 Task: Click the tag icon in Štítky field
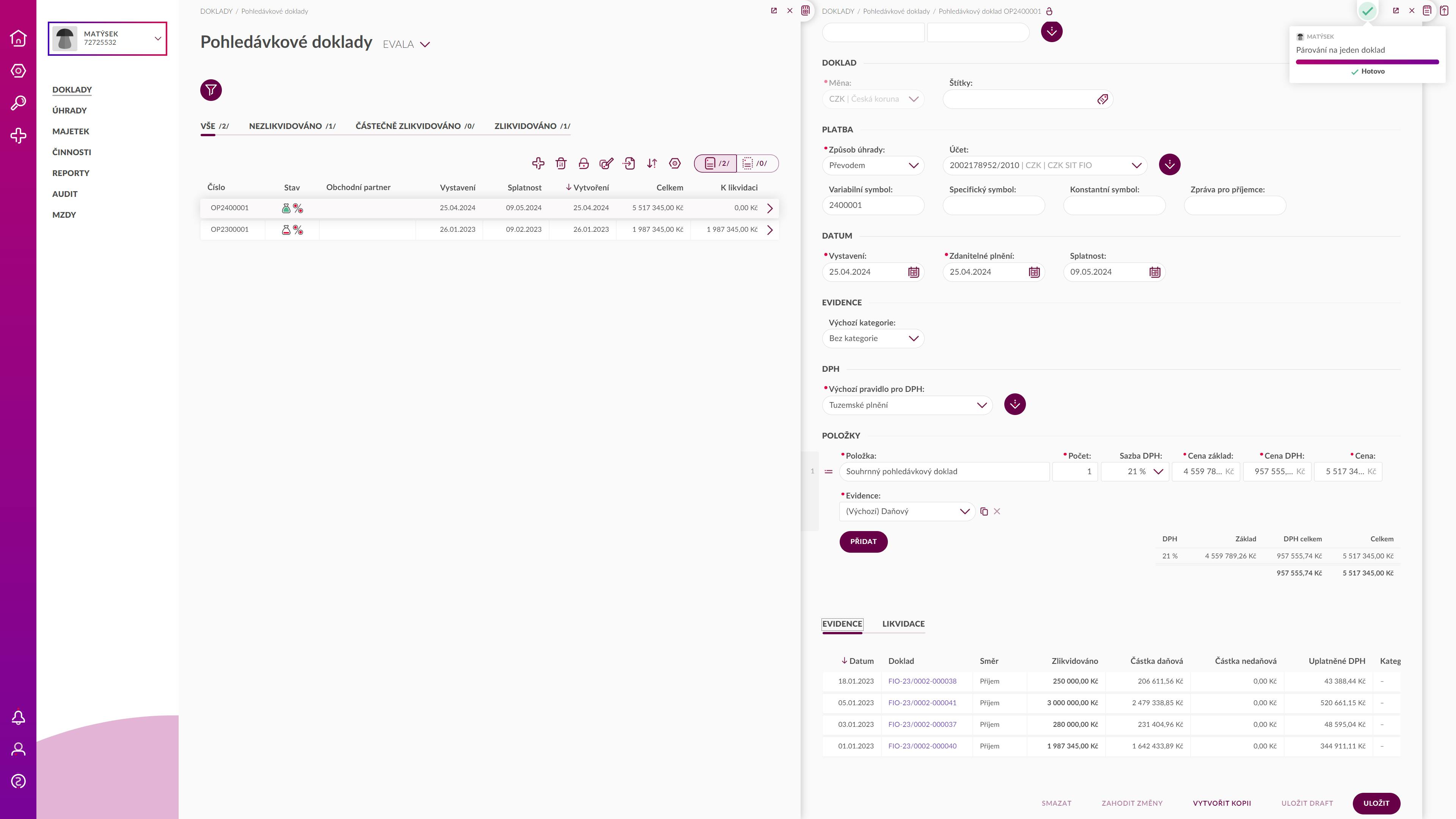coord(1102,99)
